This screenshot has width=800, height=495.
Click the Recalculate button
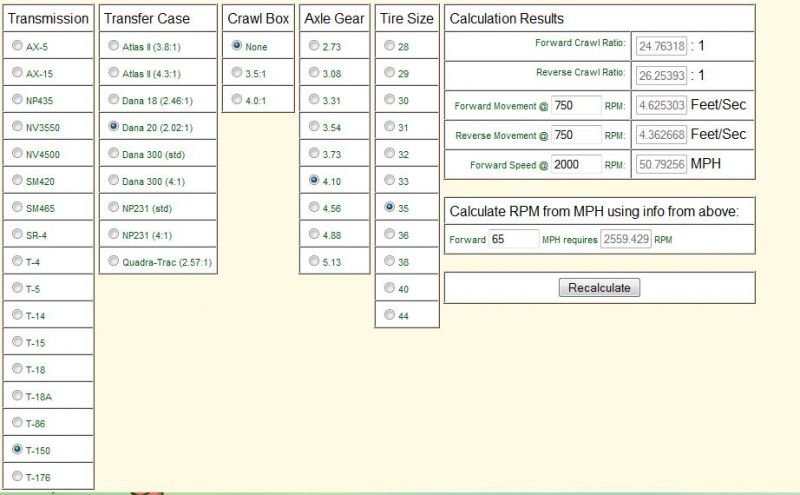tap(599, 288)
